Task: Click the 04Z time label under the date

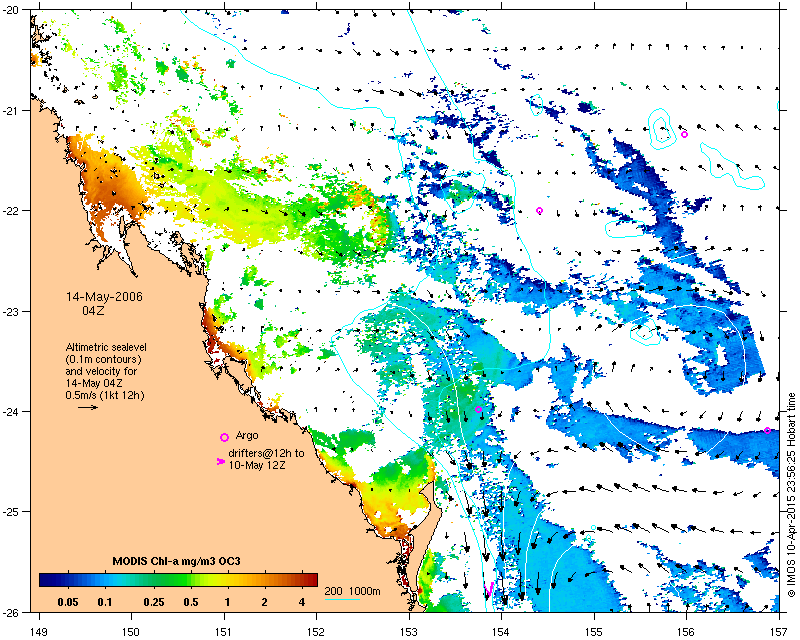Action: point(93,310)
